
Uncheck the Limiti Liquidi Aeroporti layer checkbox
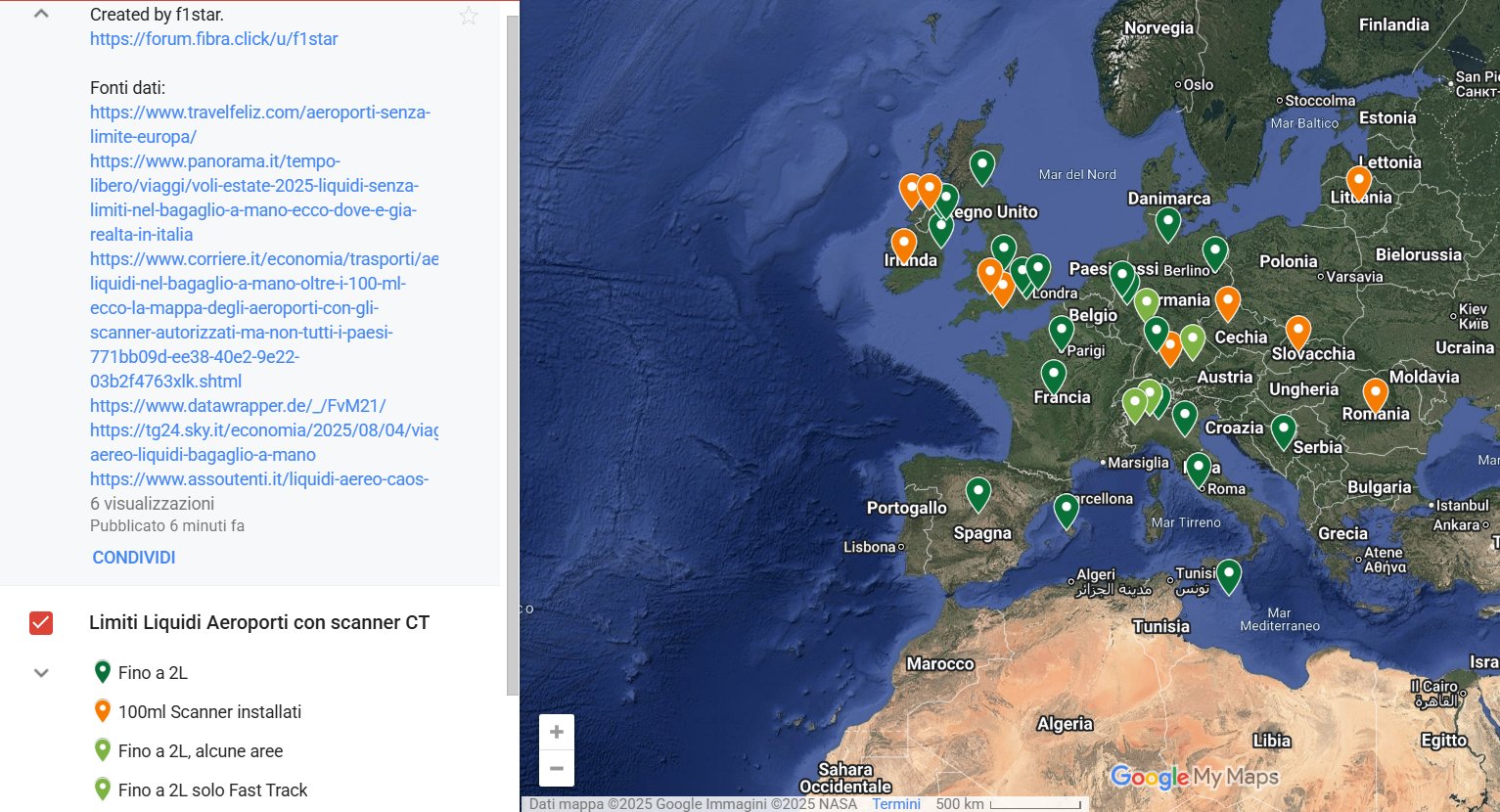point(41,623)
